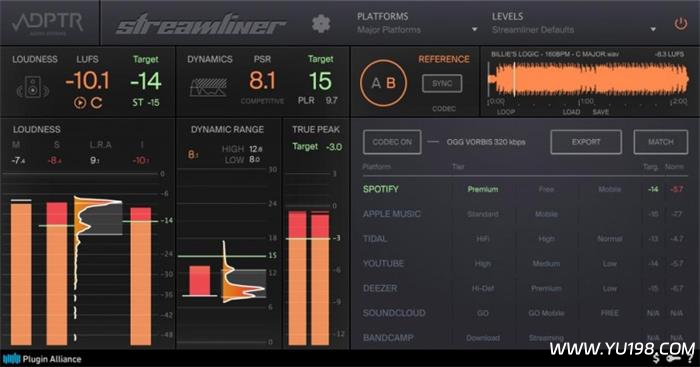Click the green 15 target line on dynamic range meter

(222, 256)
